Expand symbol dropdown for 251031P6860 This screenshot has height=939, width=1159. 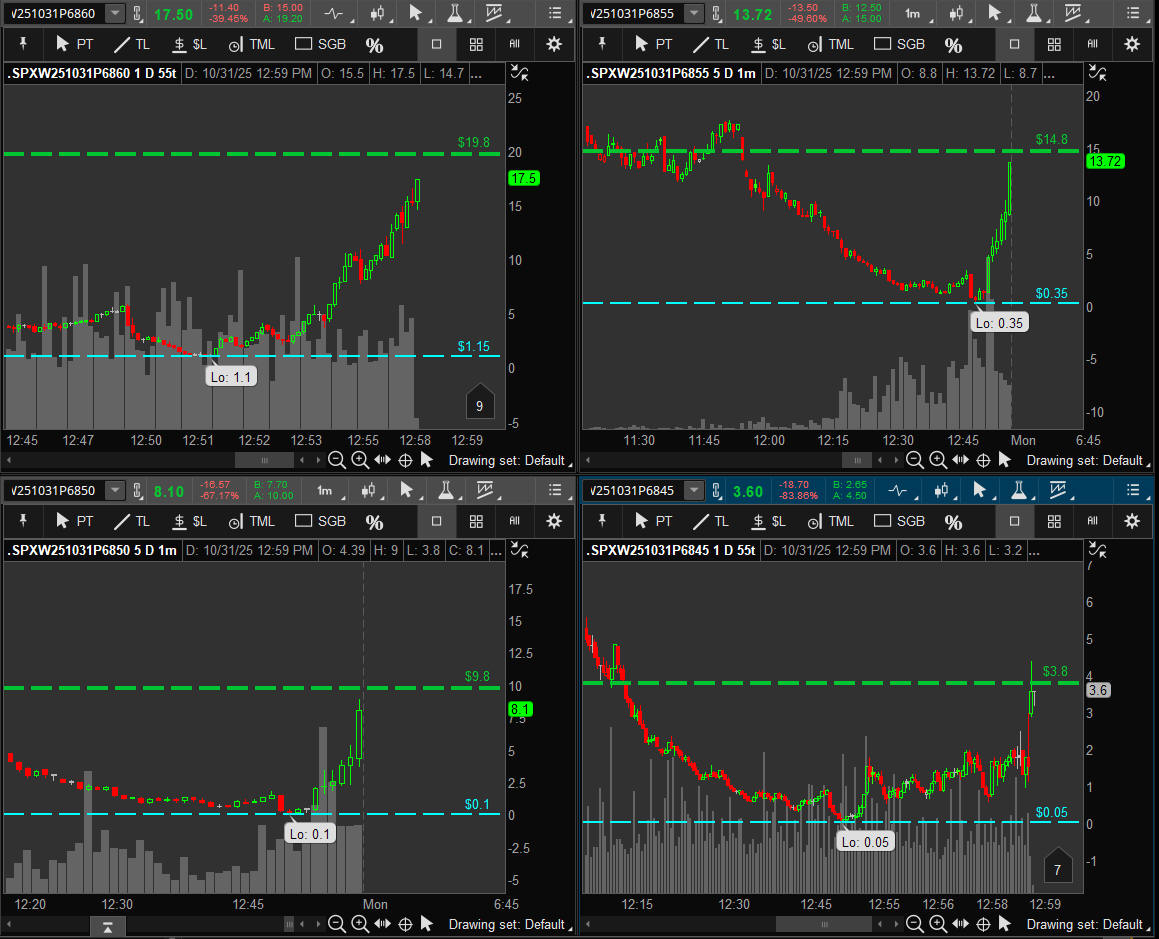click(115, 13)
